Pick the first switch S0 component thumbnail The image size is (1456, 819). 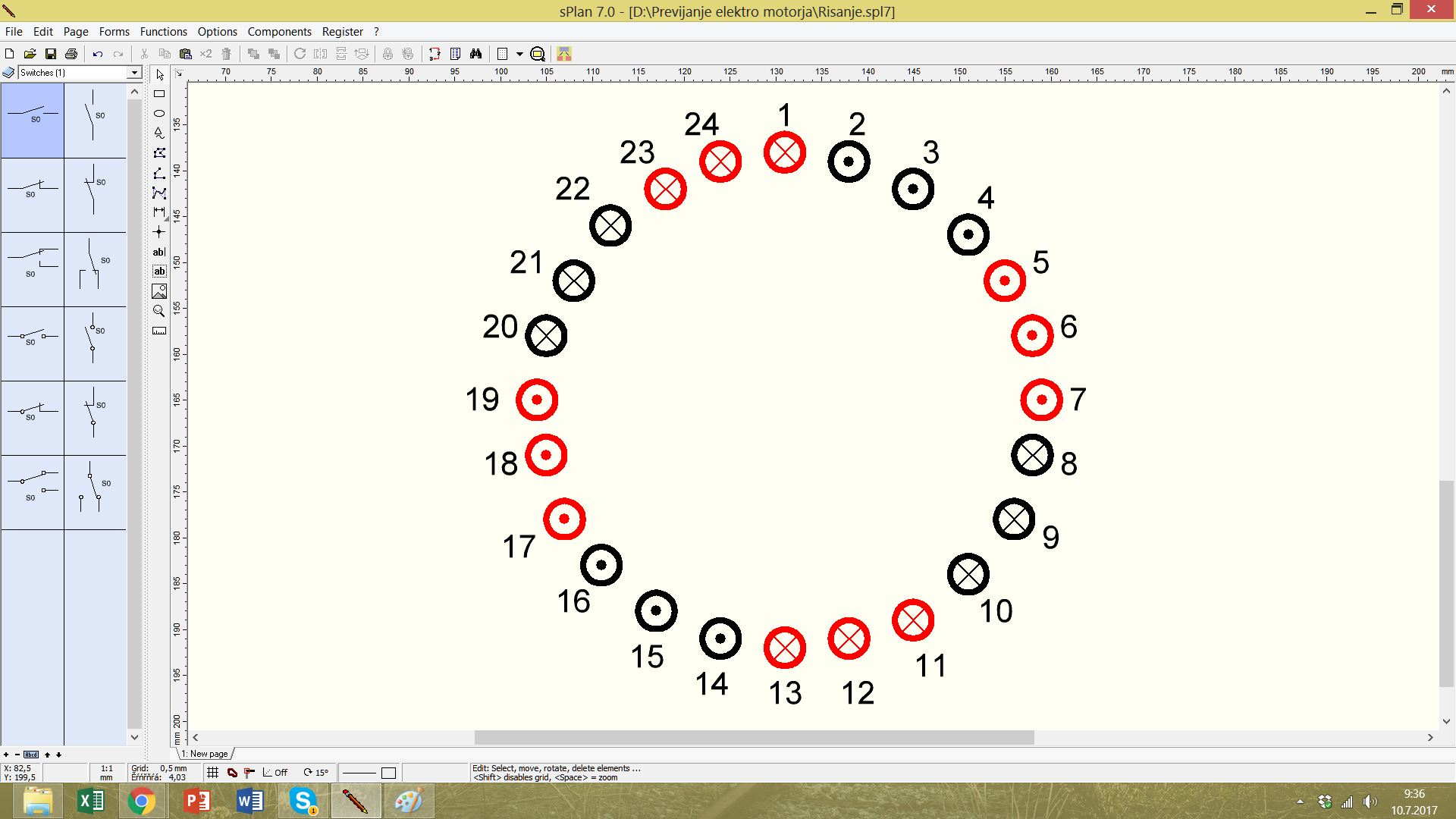point(33,121)
